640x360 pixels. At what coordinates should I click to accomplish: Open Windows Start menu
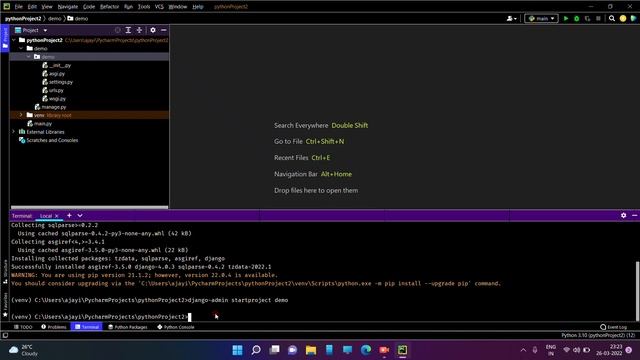click(237, 350)
